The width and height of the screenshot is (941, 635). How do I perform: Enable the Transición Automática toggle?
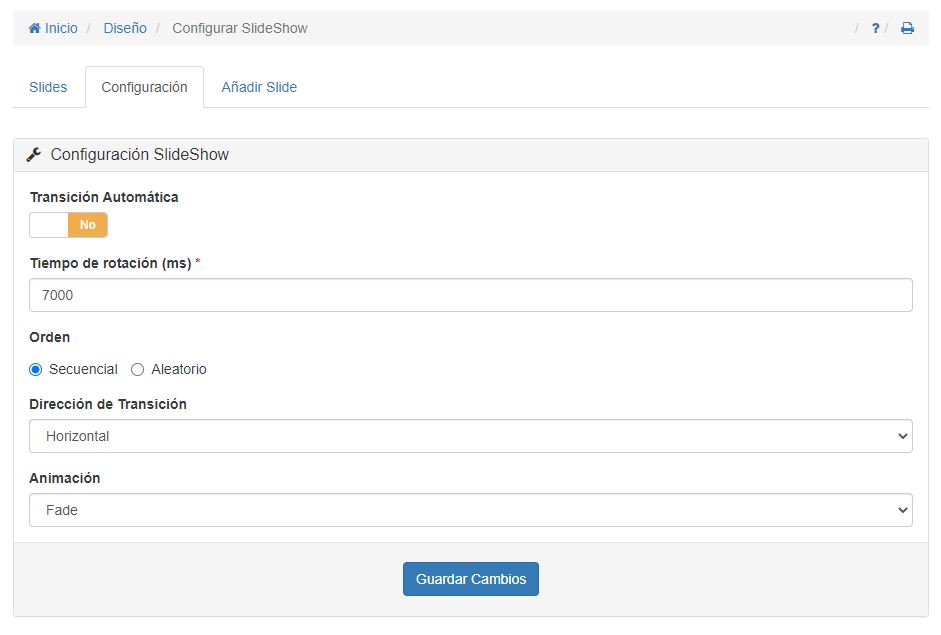click(48, 224)
